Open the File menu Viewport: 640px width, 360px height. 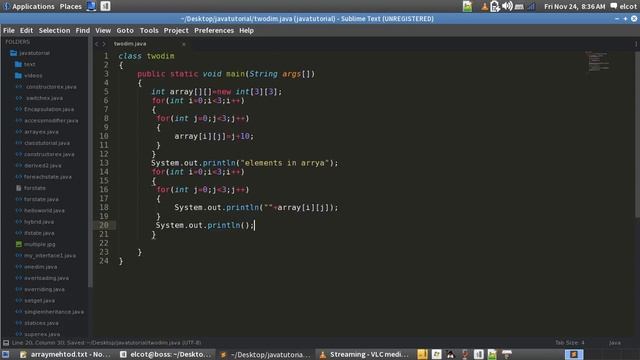click(x=9, y=31)
